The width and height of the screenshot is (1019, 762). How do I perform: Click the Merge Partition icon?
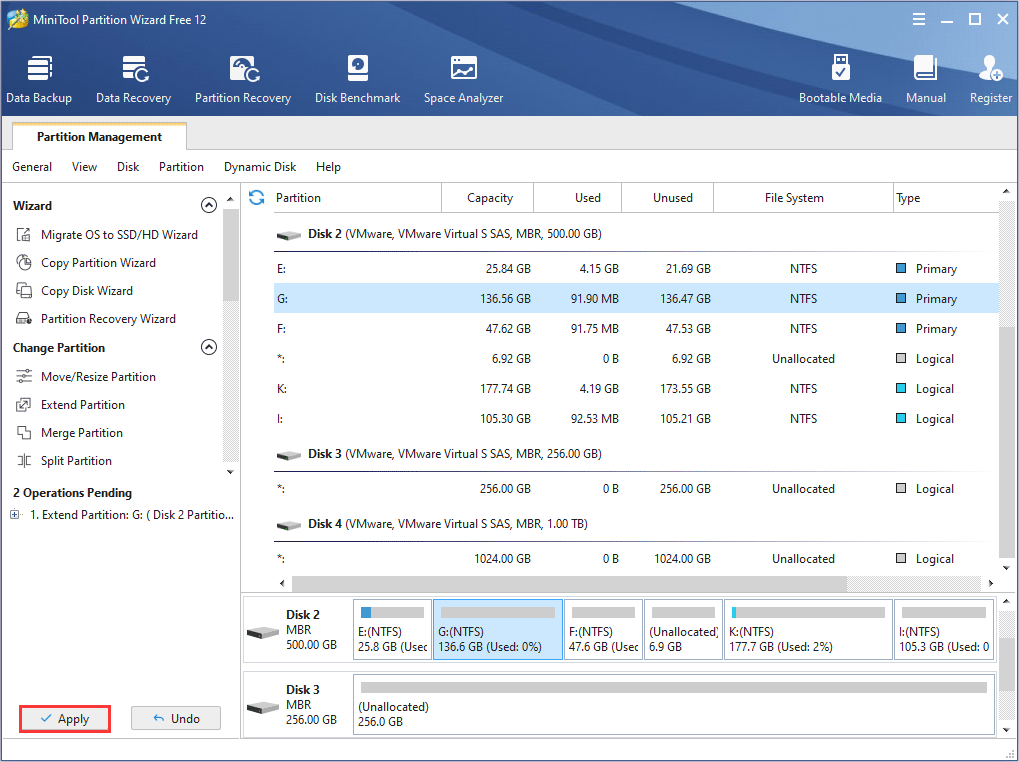(x=23, y=433)
